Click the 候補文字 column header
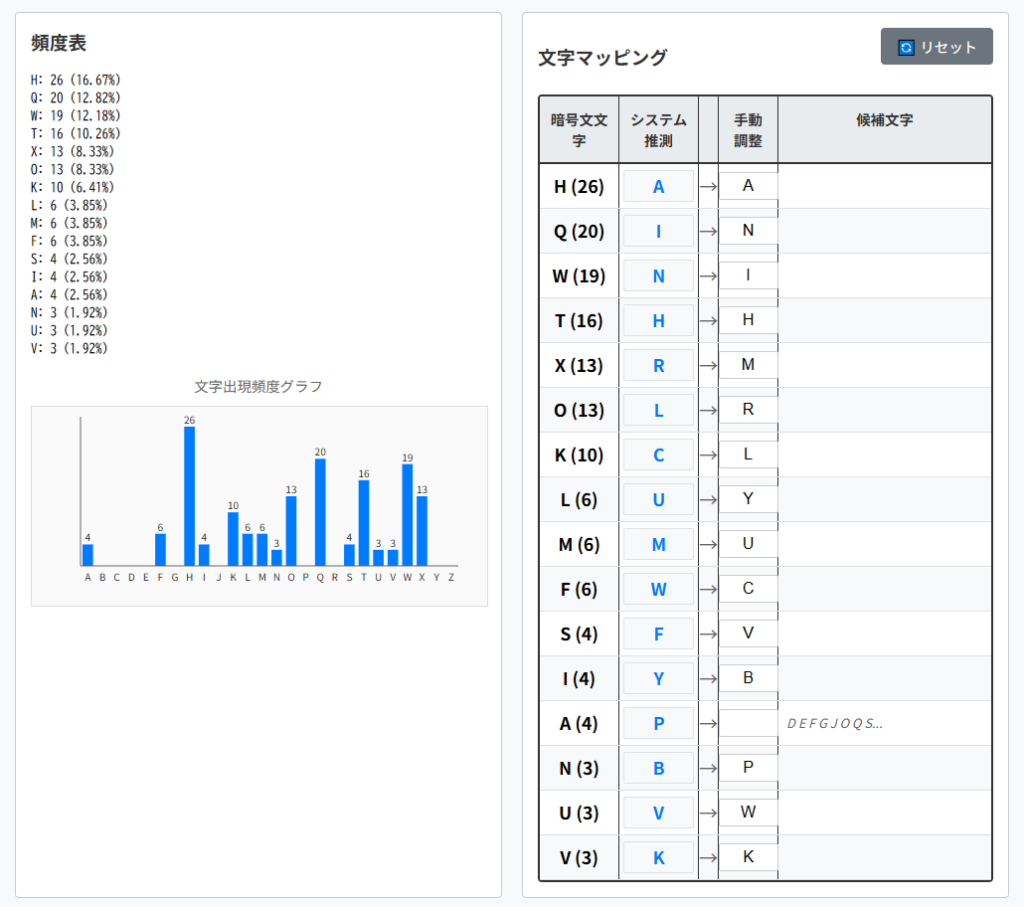The width and height of the screenshot is (1024, 907). click(x=884, y=121)
